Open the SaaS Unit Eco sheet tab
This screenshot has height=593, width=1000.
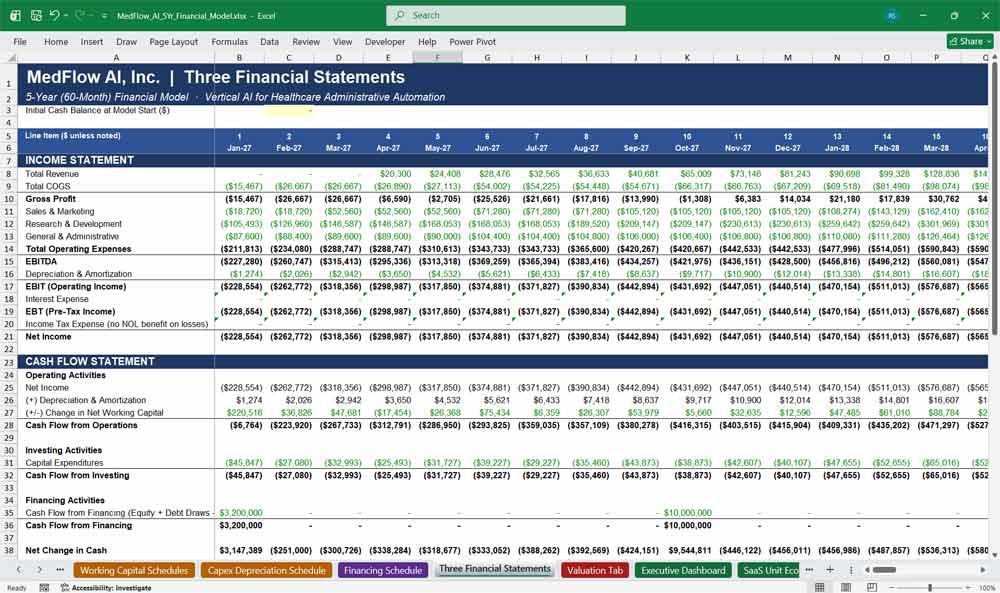pos(769,570)
